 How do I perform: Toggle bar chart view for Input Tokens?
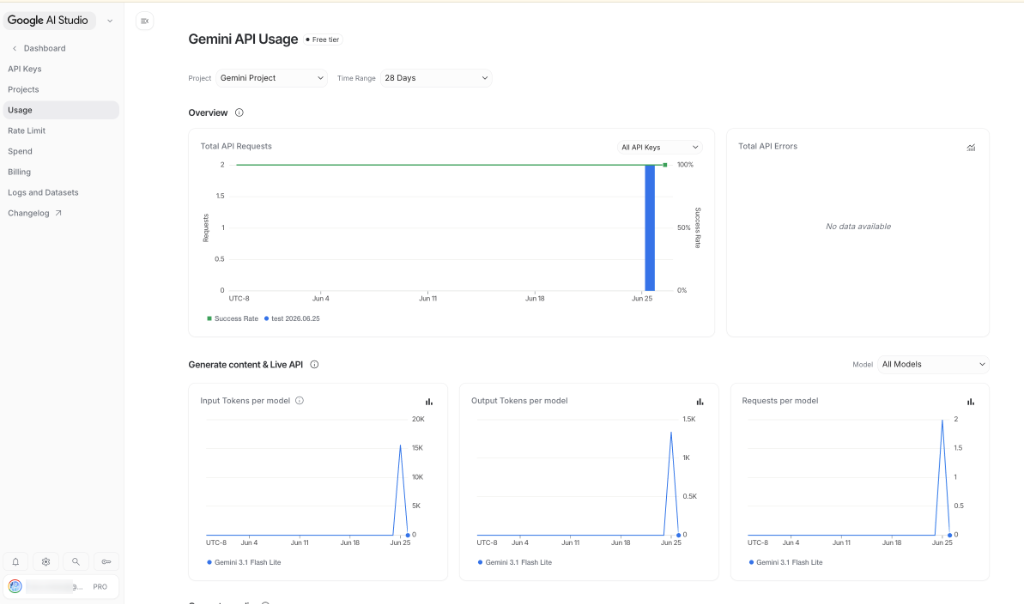[x=429, y=402]
